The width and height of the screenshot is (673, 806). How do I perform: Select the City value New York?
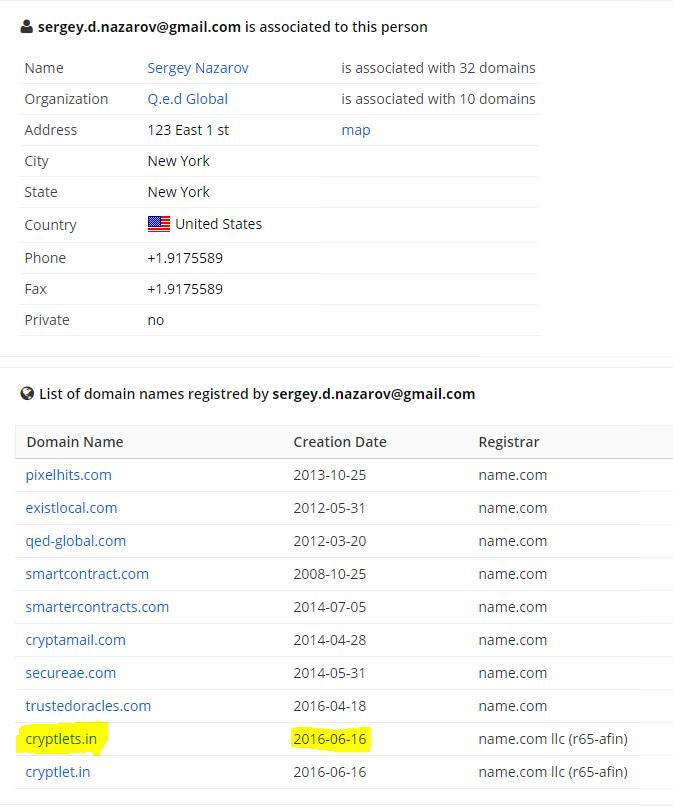(178, 161)
